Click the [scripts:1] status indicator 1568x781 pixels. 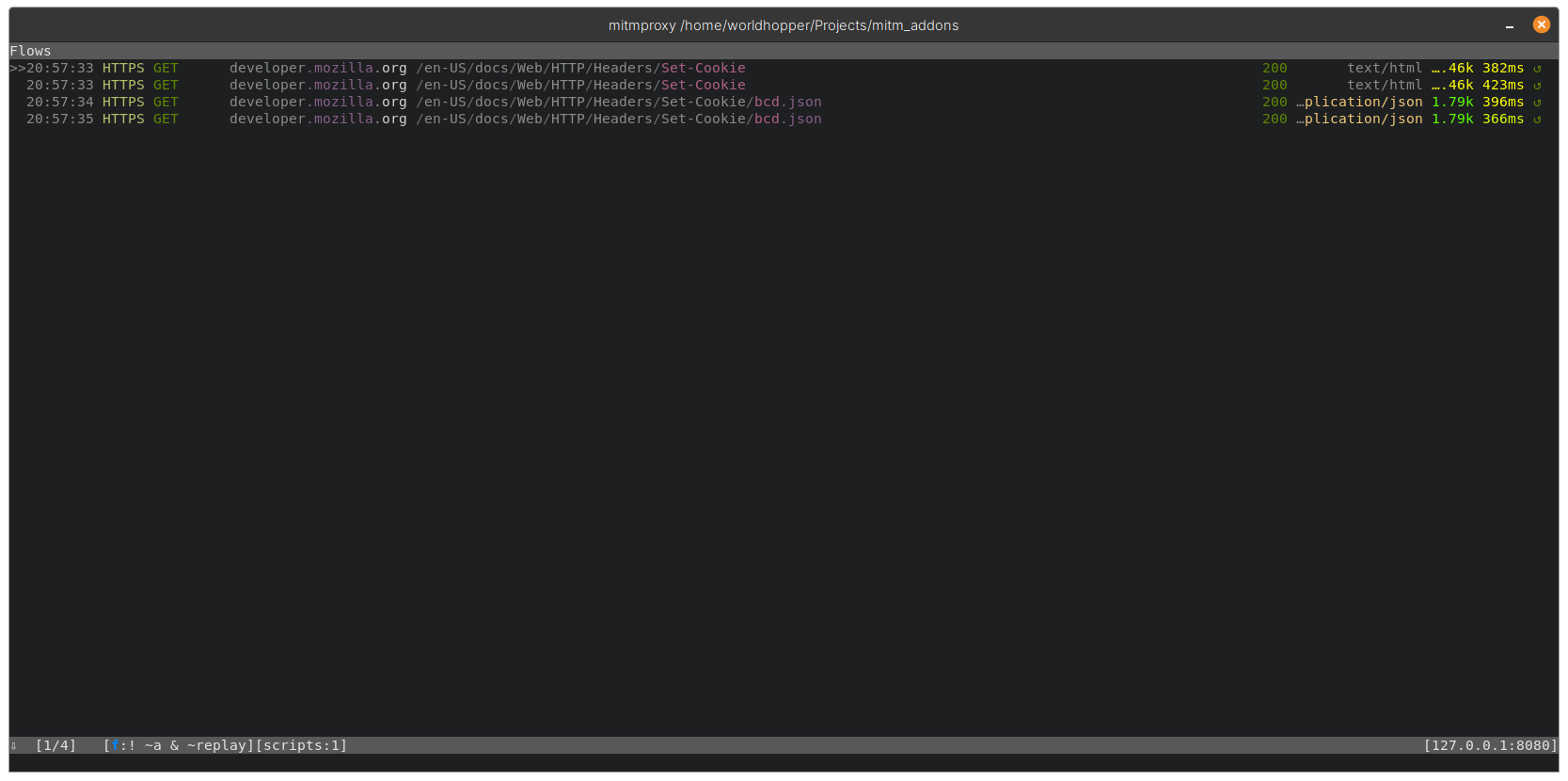301,745
